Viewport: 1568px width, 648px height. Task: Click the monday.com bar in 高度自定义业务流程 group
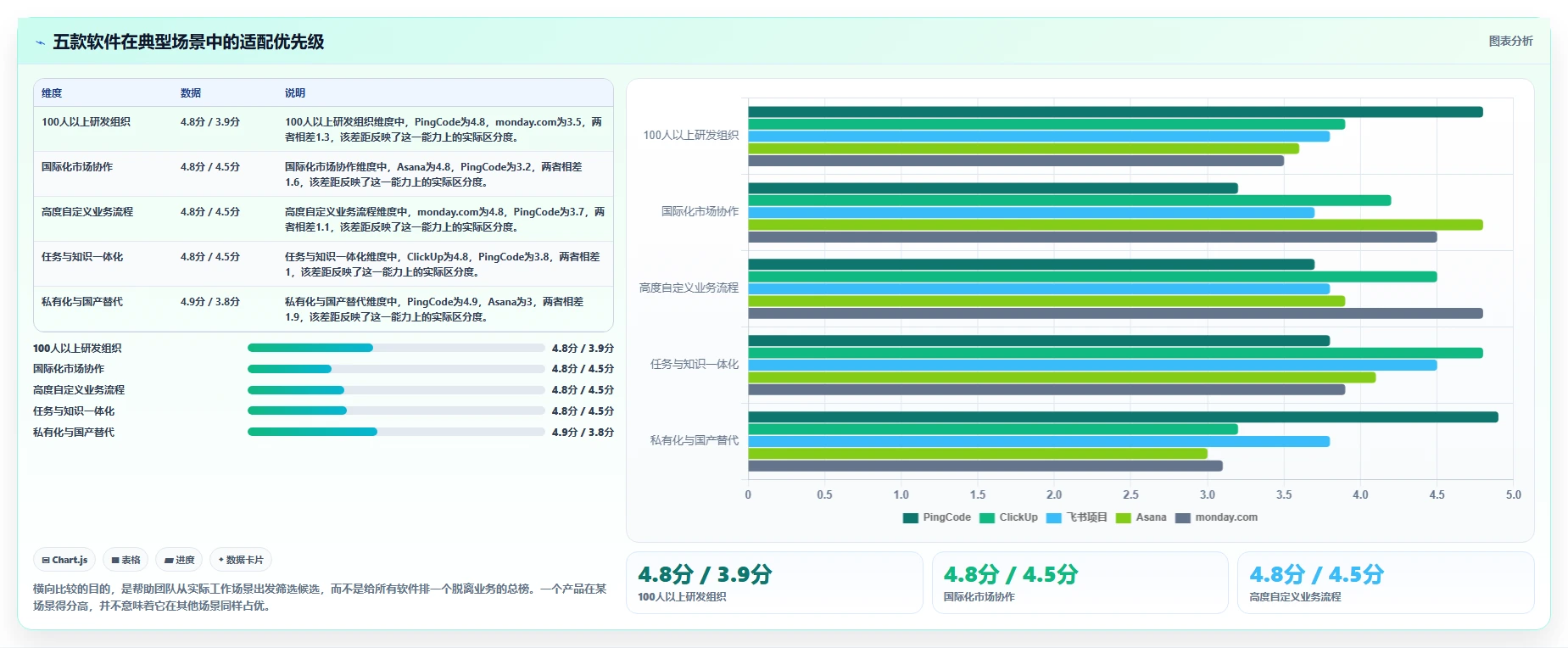point(1115,314)
